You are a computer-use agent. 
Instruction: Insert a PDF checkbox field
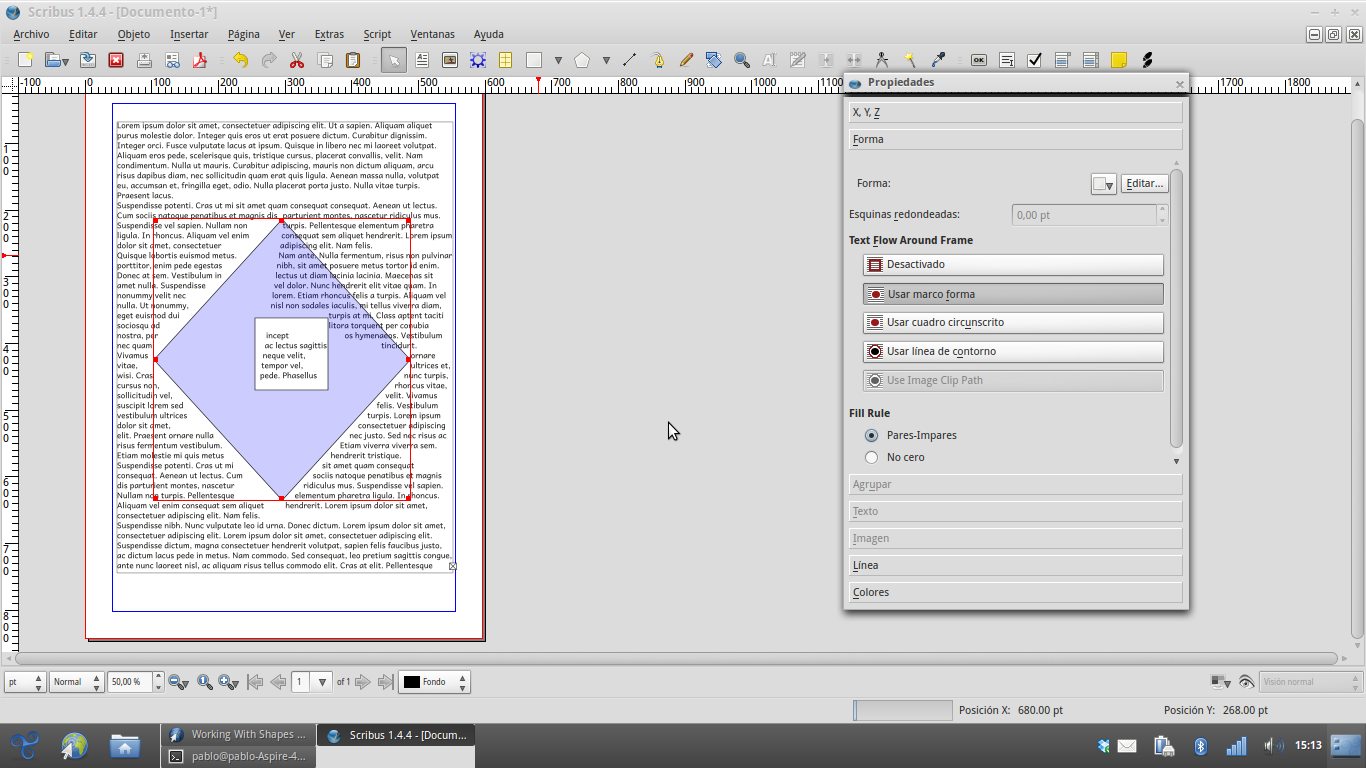(x=1035, y=60)
